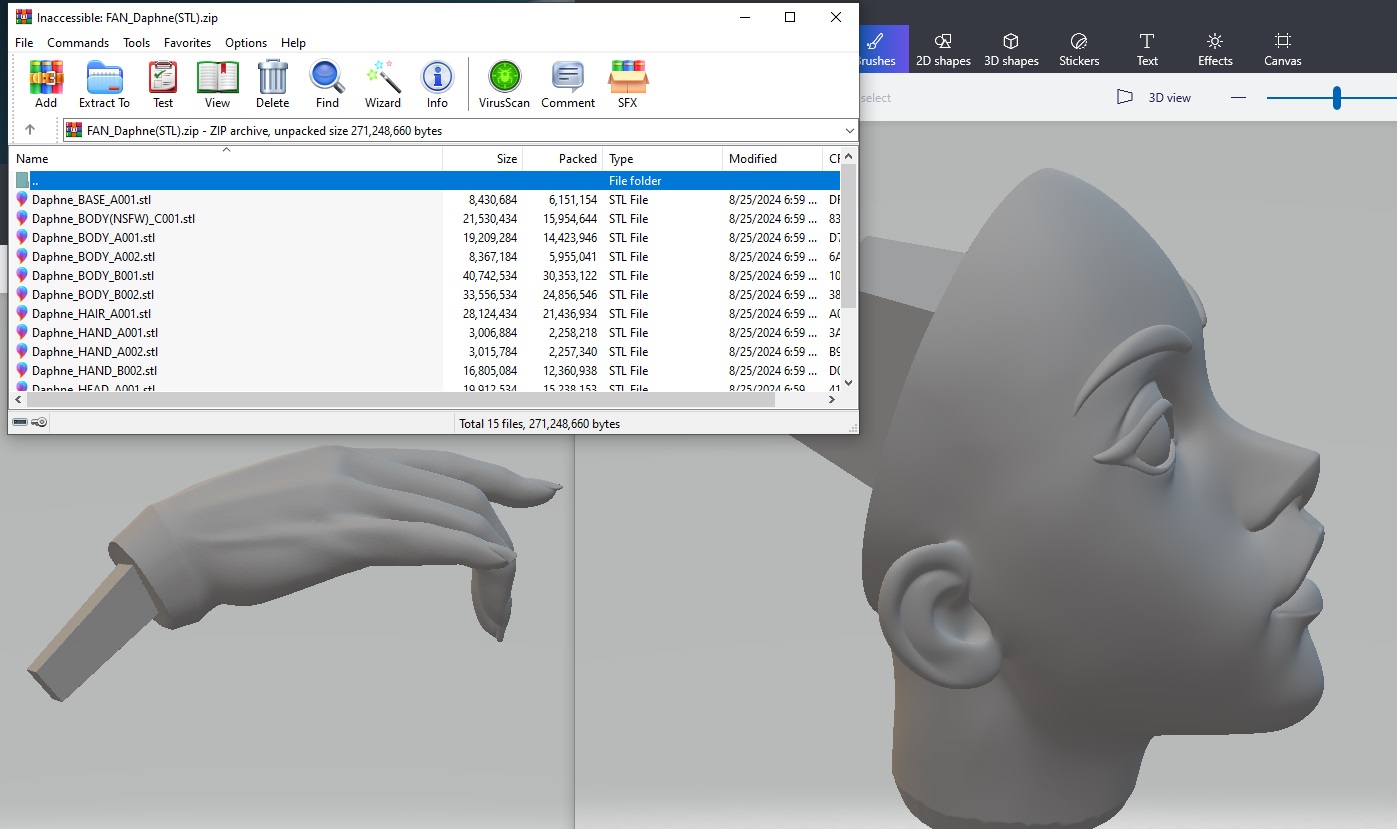Click the View toolbar icon in WinRAR
Viewport: 1397px width, 829px height.
(217, 84)
